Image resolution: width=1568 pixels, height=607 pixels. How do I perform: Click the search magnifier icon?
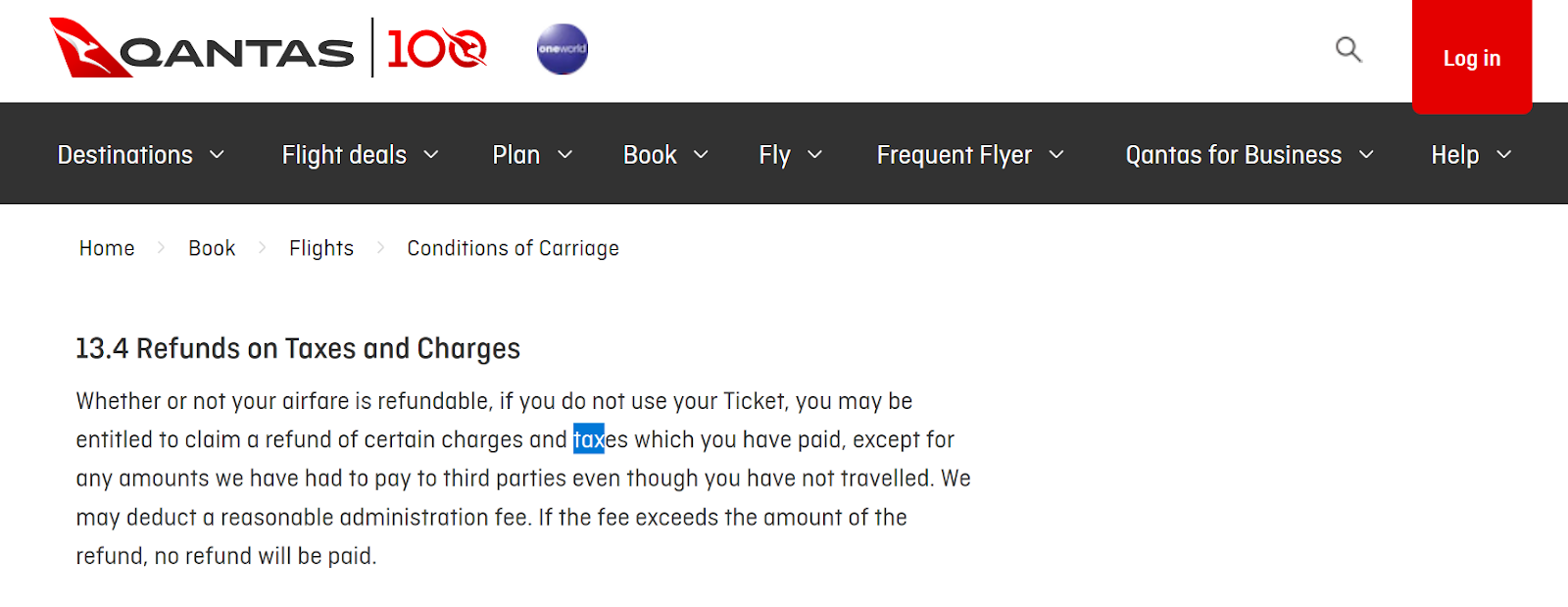coord(1347,50)
